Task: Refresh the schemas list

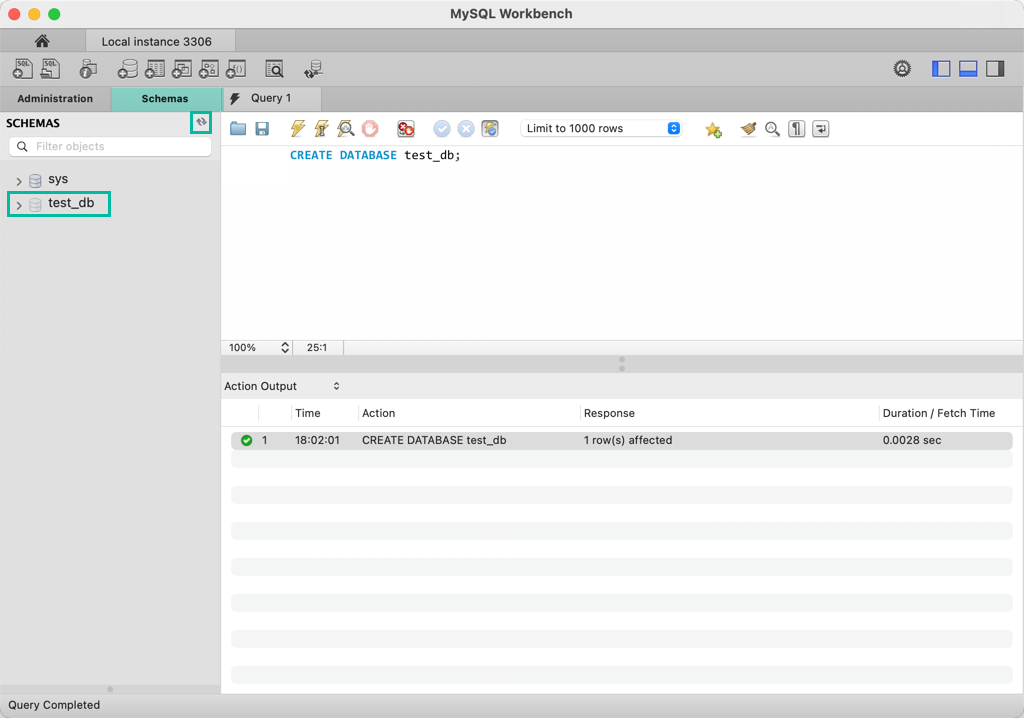Action: point(199,122)
